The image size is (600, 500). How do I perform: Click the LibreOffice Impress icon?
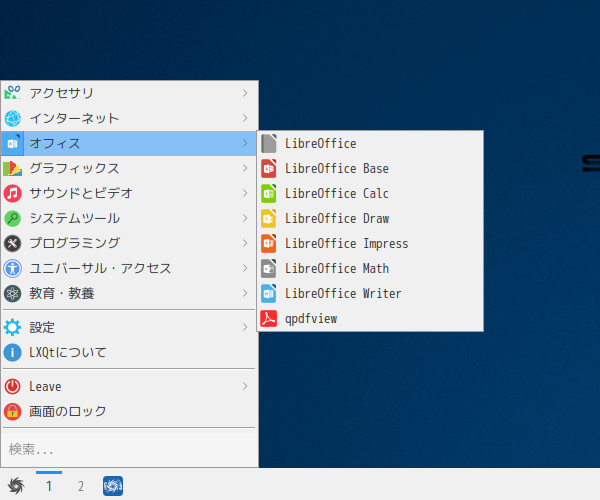pos(269,244)
